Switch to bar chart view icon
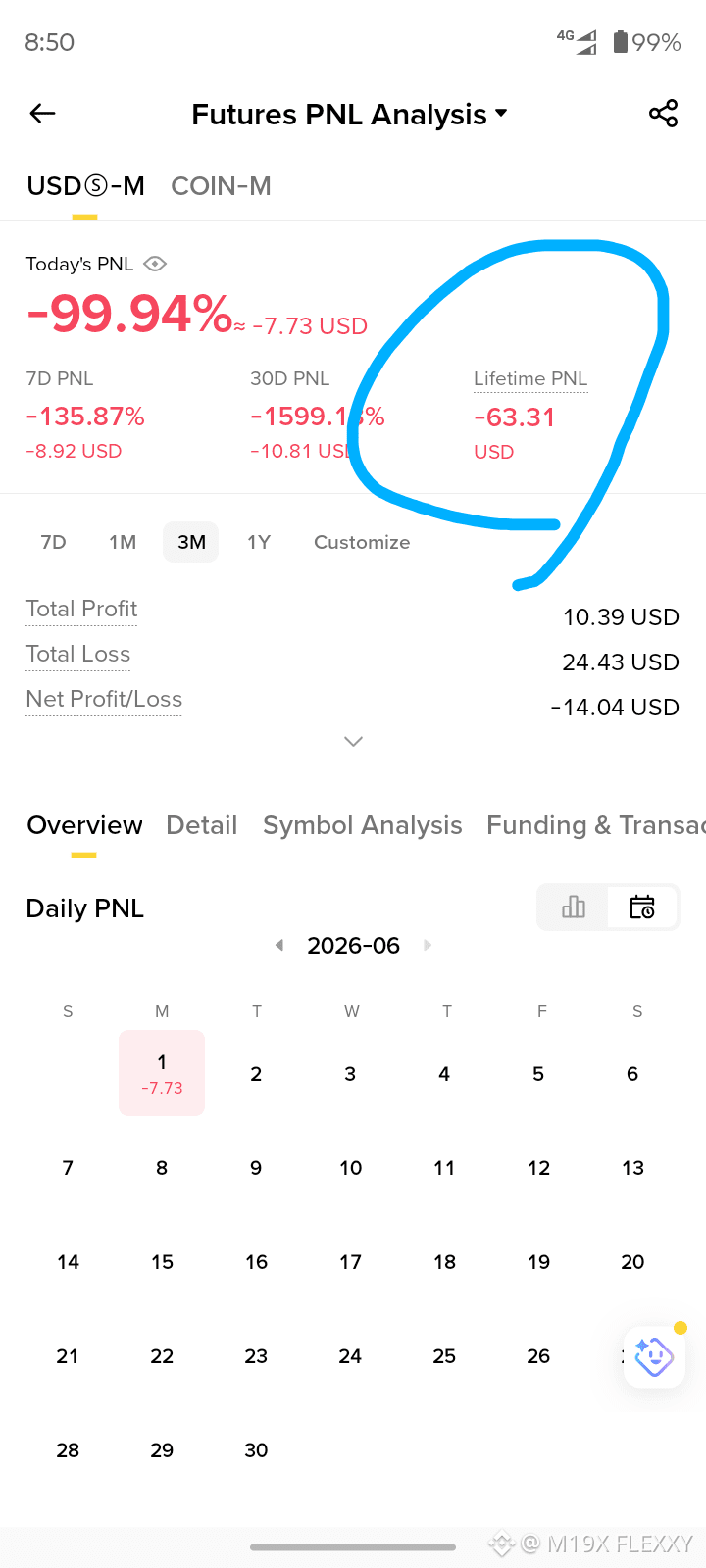706x1568 pixels. [574, 907]
